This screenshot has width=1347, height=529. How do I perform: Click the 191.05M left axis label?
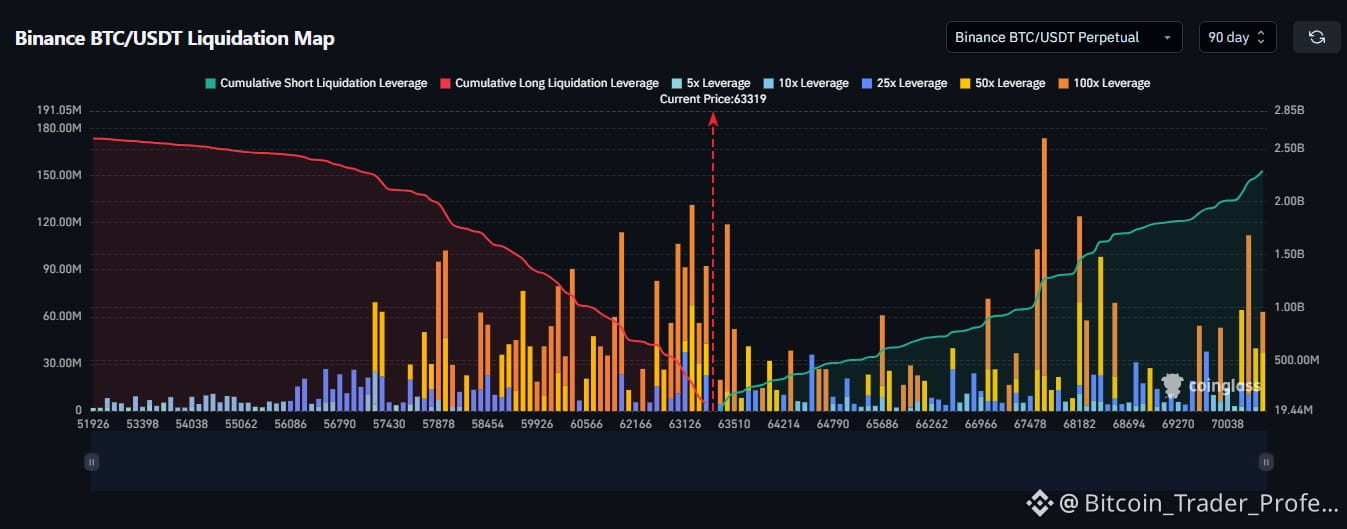(x=60, y=110)
